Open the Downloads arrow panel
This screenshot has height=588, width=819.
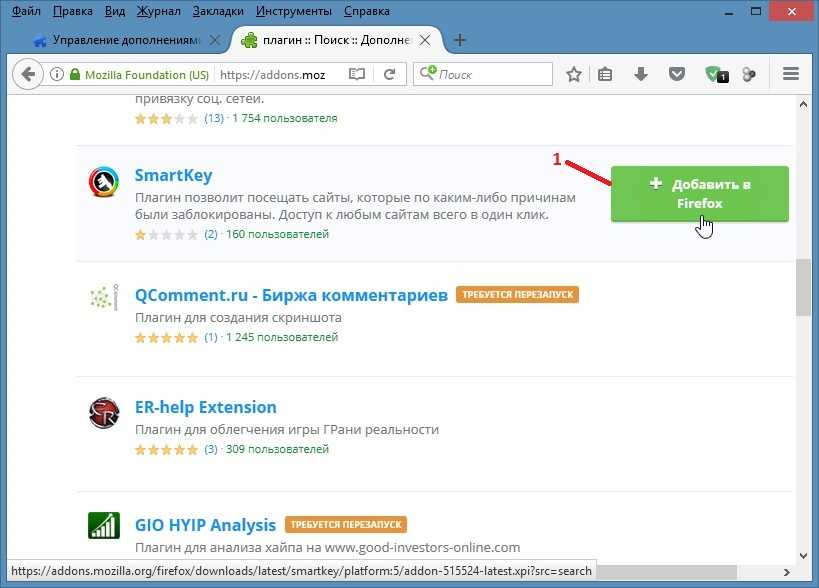641,74
